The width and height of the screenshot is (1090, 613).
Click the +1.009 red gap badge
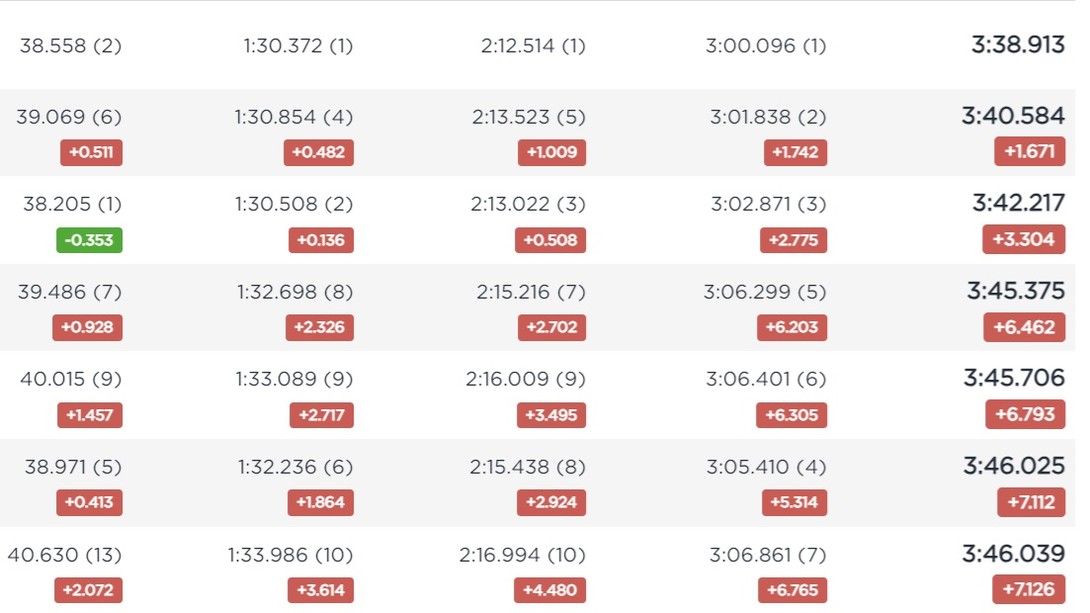552,152
